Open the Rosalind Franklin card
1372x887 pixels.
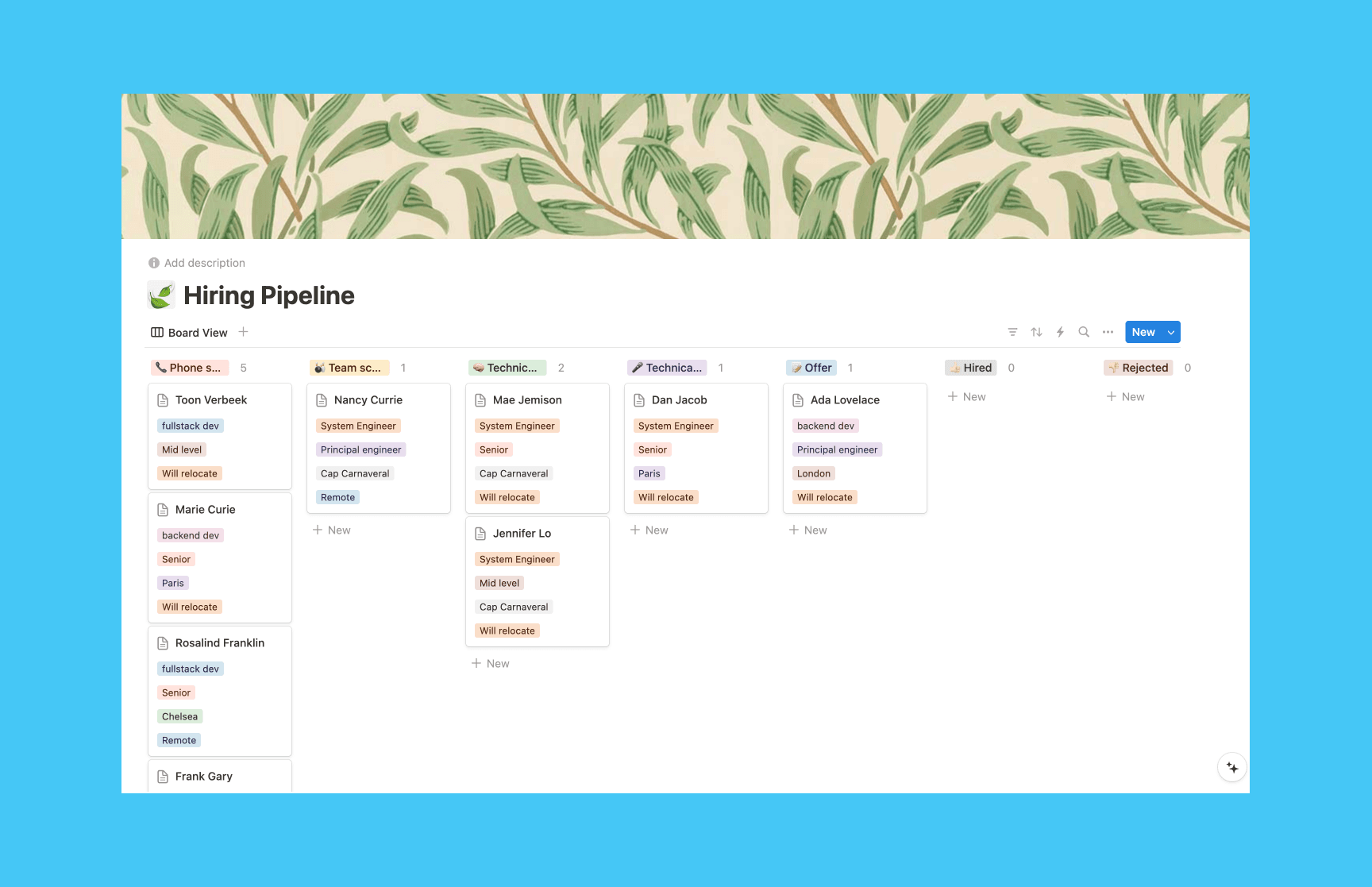[220, 691]
